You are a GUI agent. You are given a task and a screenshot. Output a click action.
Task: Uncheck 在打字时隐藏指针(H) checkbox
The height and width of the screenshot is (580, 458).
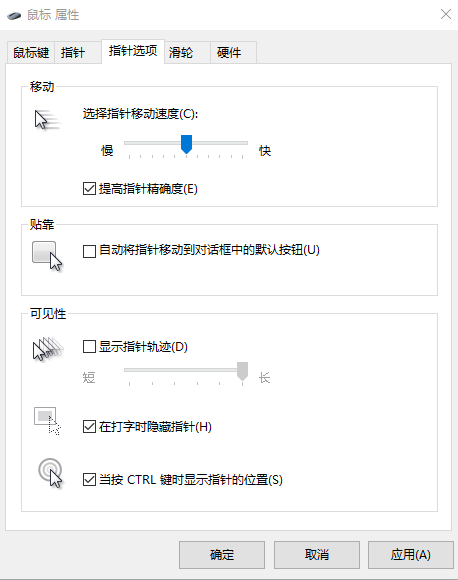pyautogui.click(x=89, y=426)
